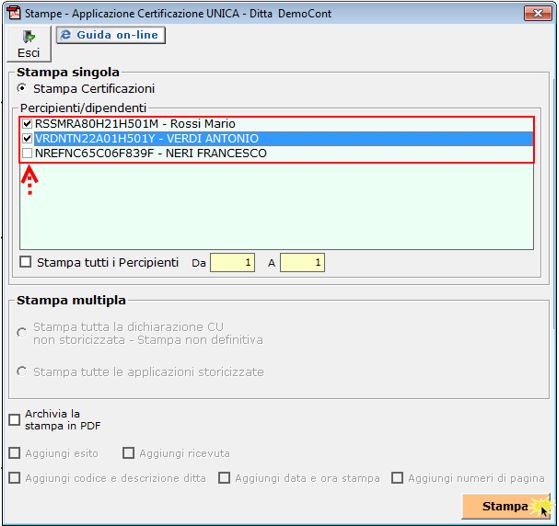Select the Stampa Certificazioni radio button
The image size is (559, 526).
22,88
